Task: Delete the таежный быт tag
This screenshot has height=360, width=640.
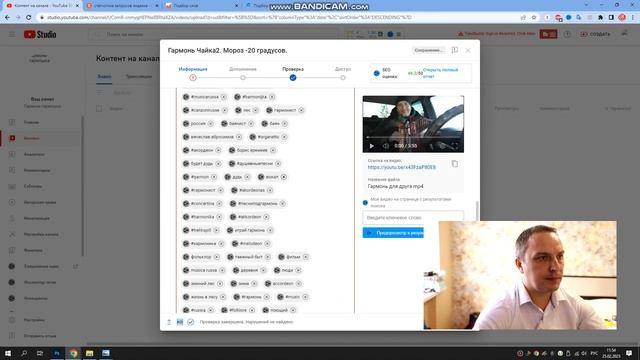Action: click(268, 257)
